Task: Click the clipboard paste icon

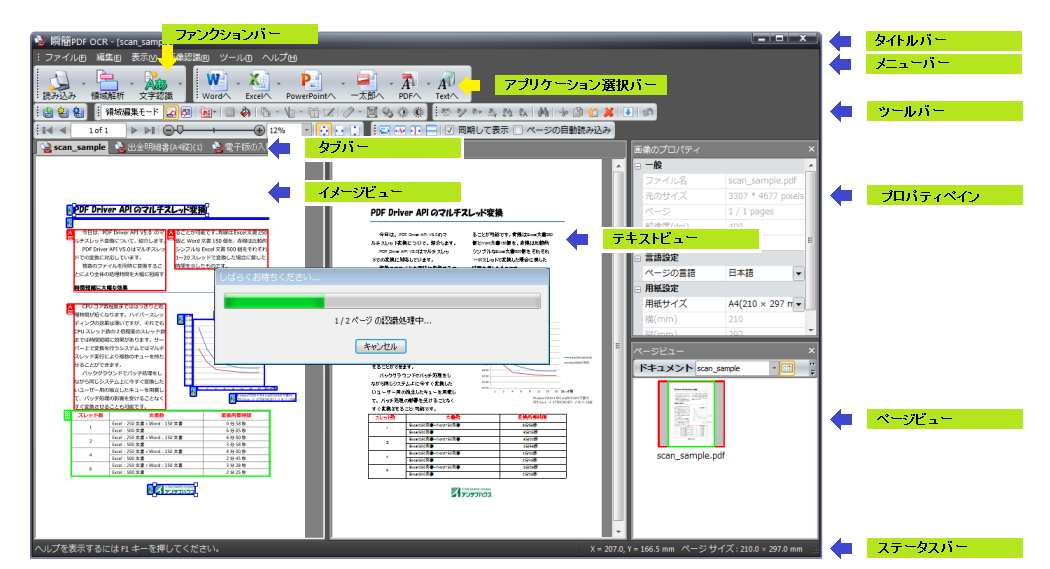Action: (x=593, y=112)
